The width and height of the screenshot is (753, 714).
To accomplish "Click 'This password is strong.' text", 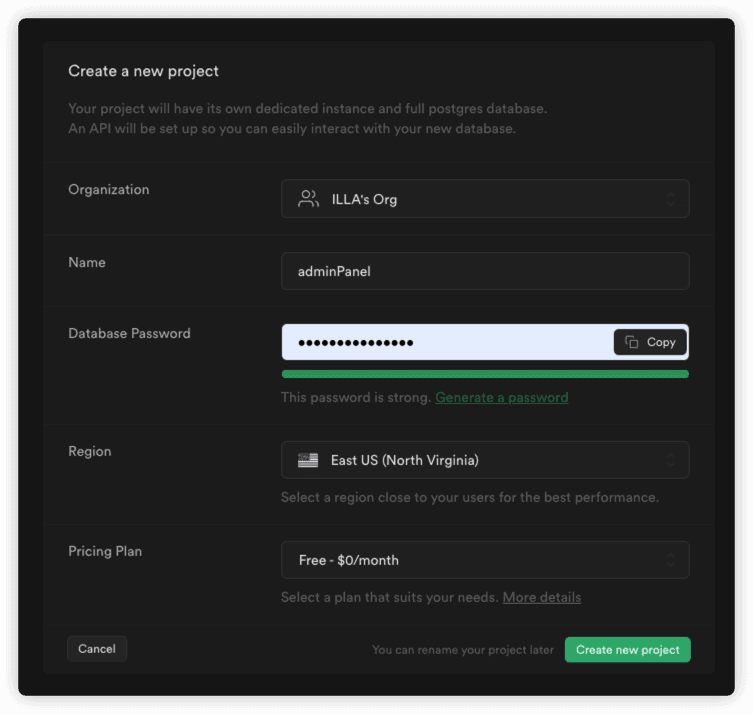I will 356,398.
